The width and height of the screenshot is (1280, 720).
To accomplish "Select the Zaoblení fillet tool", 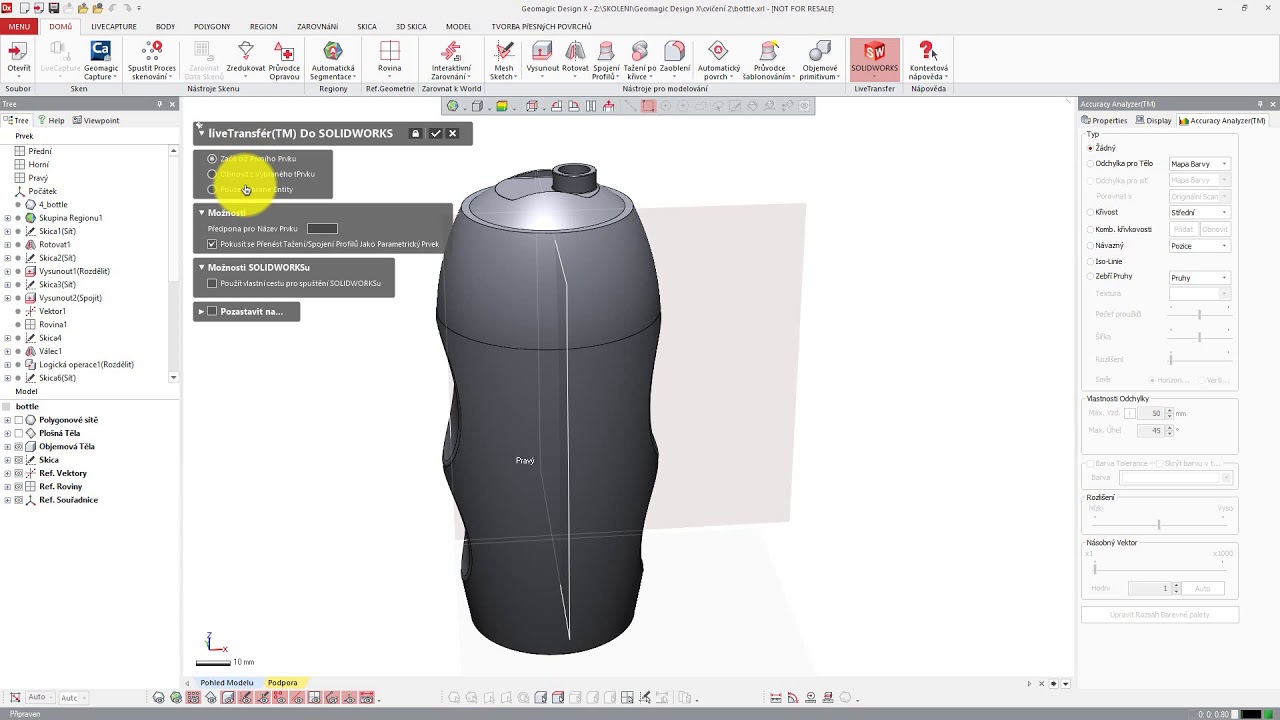I will 674,60.
